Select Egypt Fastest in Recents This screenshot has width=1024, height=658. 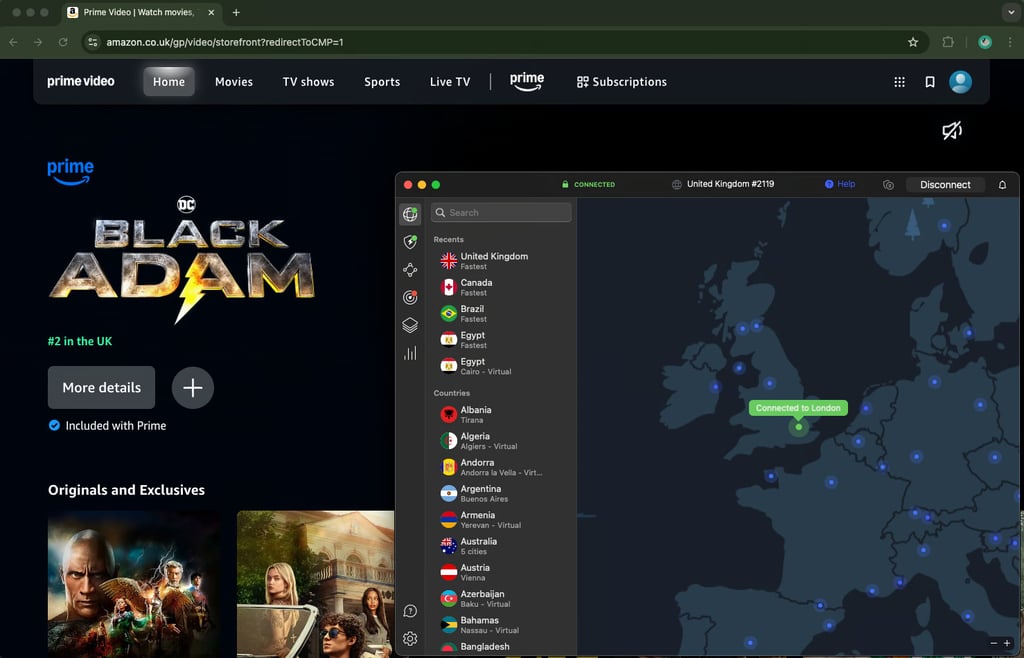pos(500,339)
